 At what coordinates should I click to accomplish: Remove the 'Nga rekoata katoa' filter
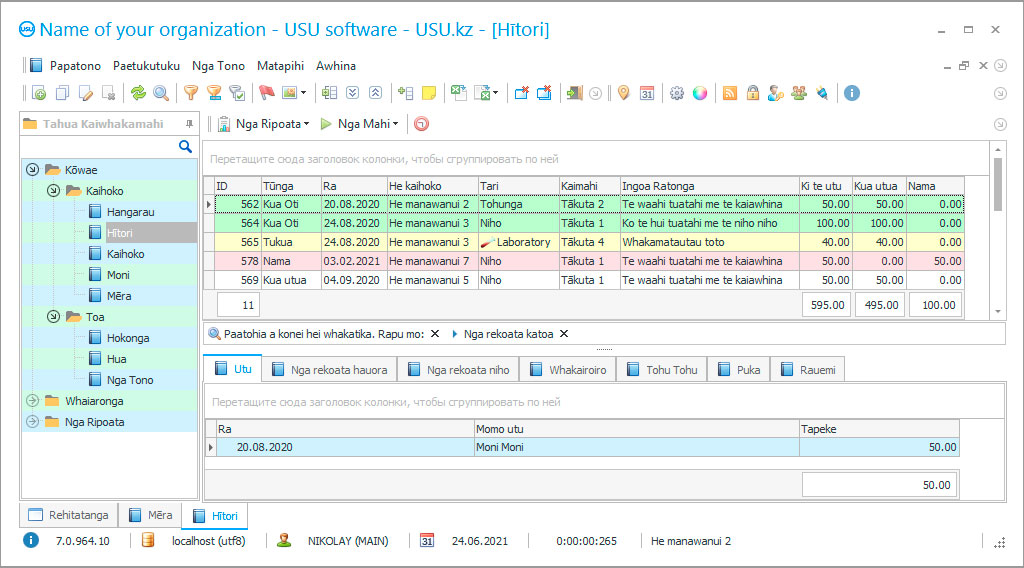(x=564, y=334)
